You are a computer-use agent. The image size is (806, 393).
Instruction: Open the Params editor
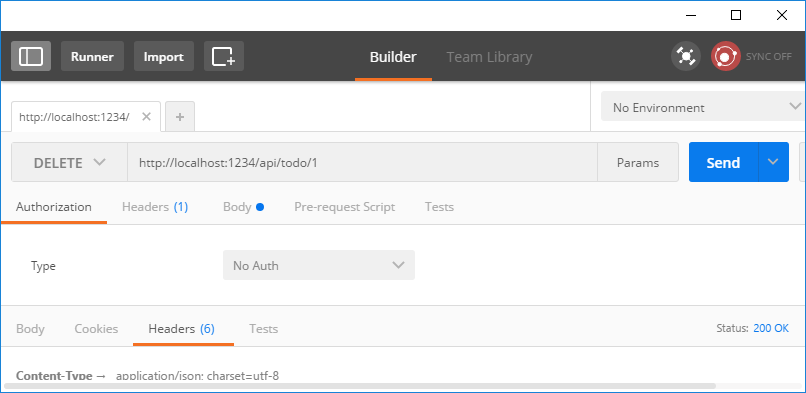[x=637, y=162]
